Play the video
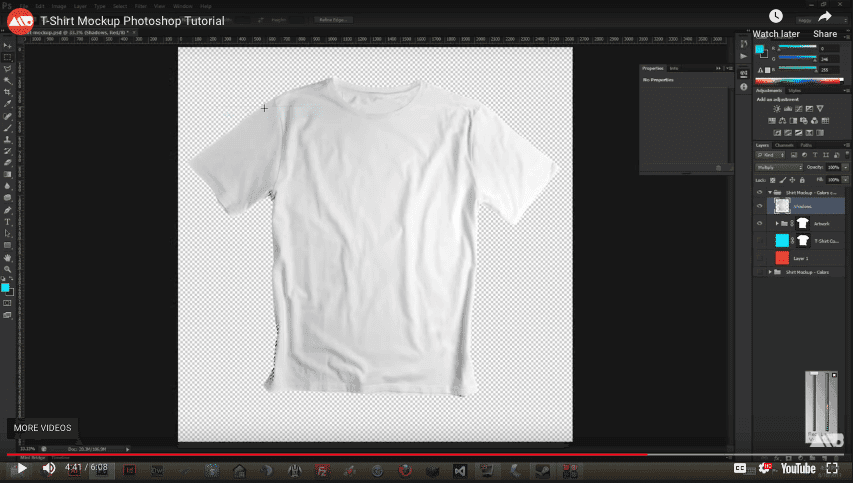Screen dimensions: 853x483 click(x=21, y=468)
